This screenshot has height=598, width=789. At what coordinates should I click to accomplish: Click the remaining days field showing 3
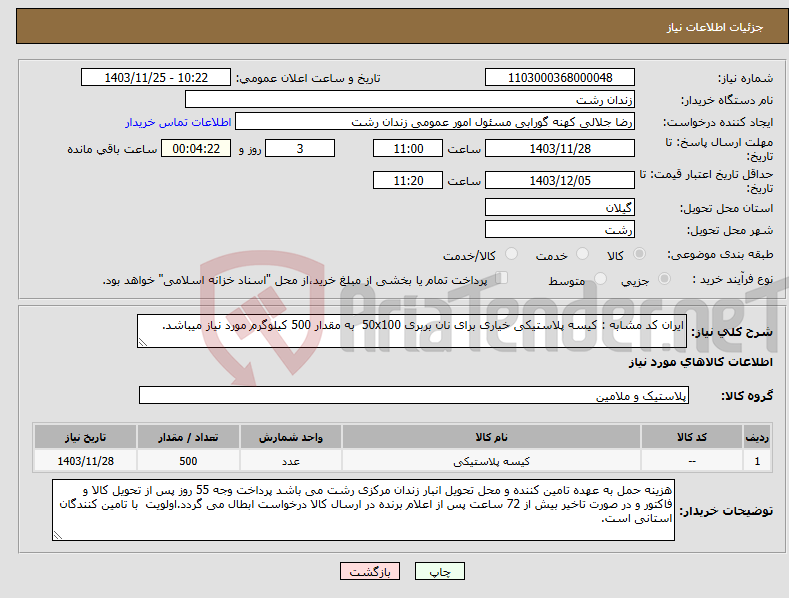pos(300,148)
